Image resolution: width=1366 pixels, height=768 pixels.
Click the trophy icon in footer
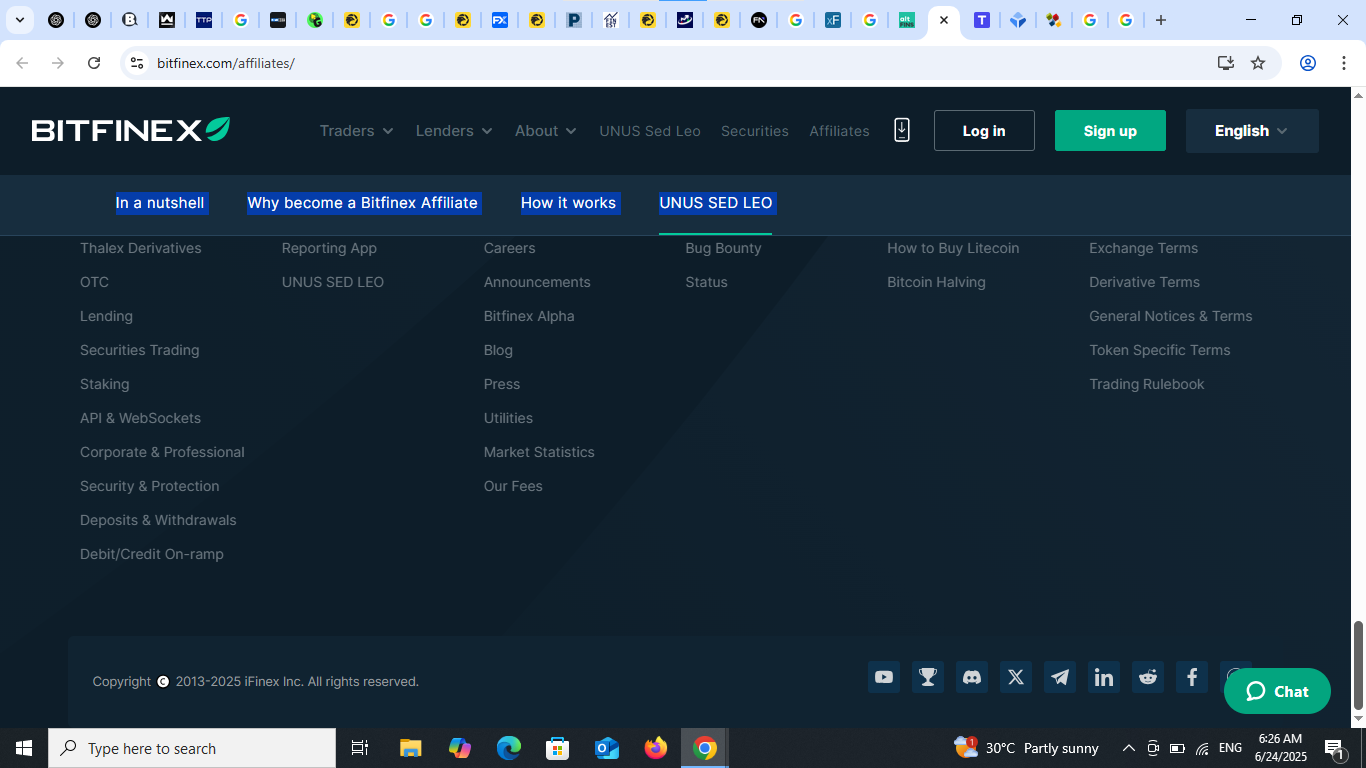(928, 677)
